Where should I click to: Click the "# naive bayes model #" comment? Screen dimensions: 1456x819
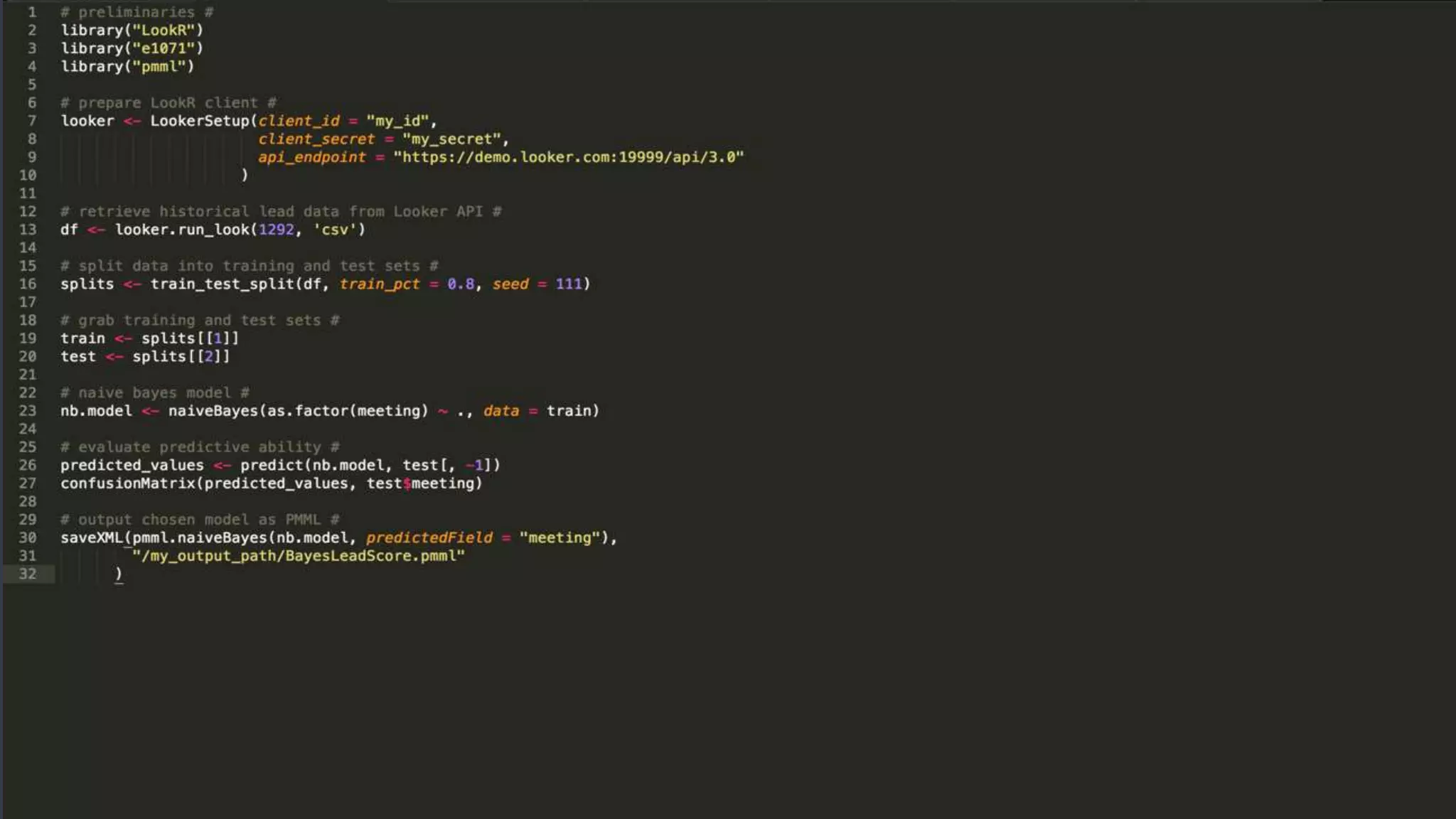[154, 393]
